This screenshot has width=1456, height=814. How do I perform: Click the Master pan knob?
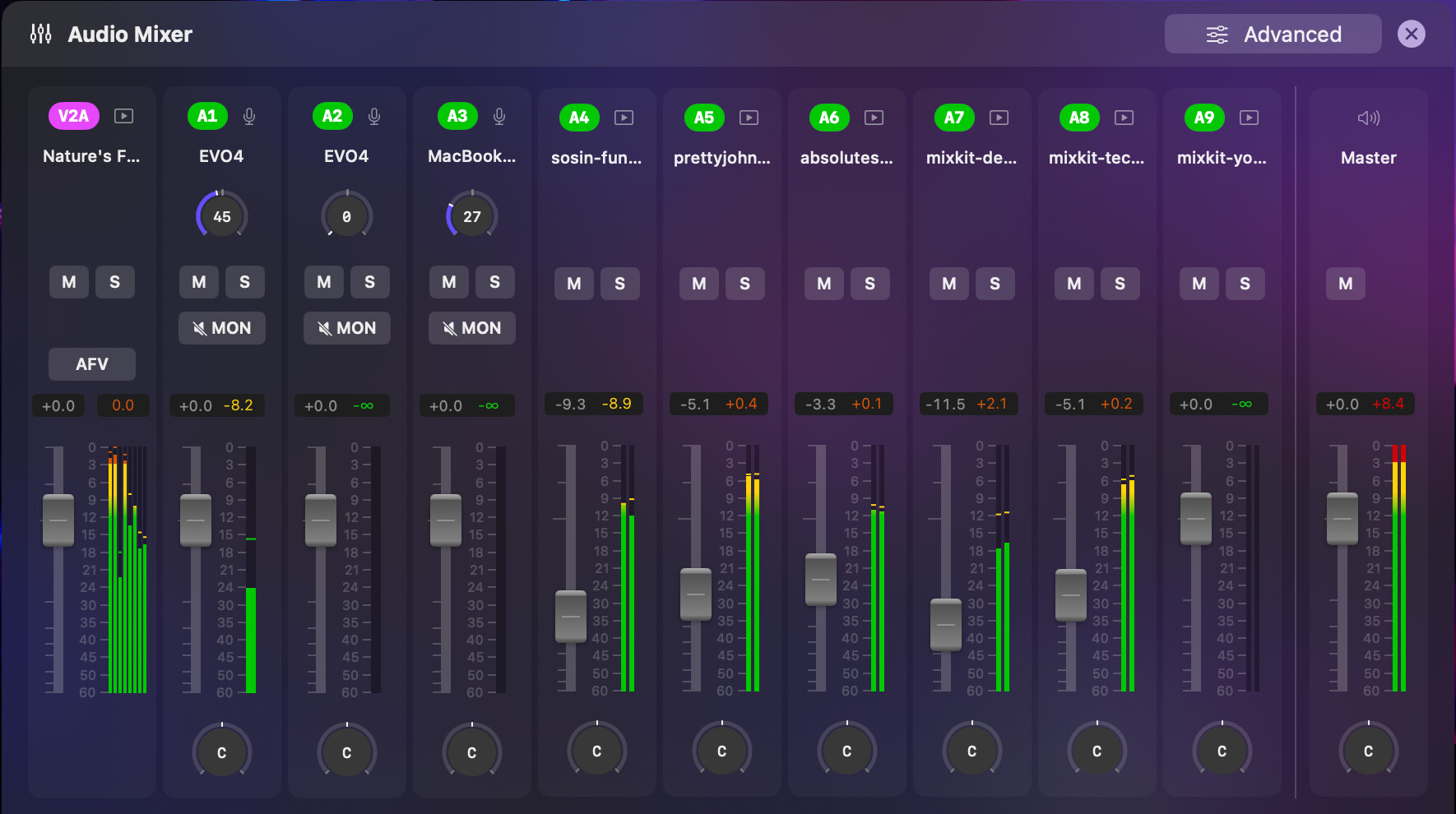(x=1369, y=751)
